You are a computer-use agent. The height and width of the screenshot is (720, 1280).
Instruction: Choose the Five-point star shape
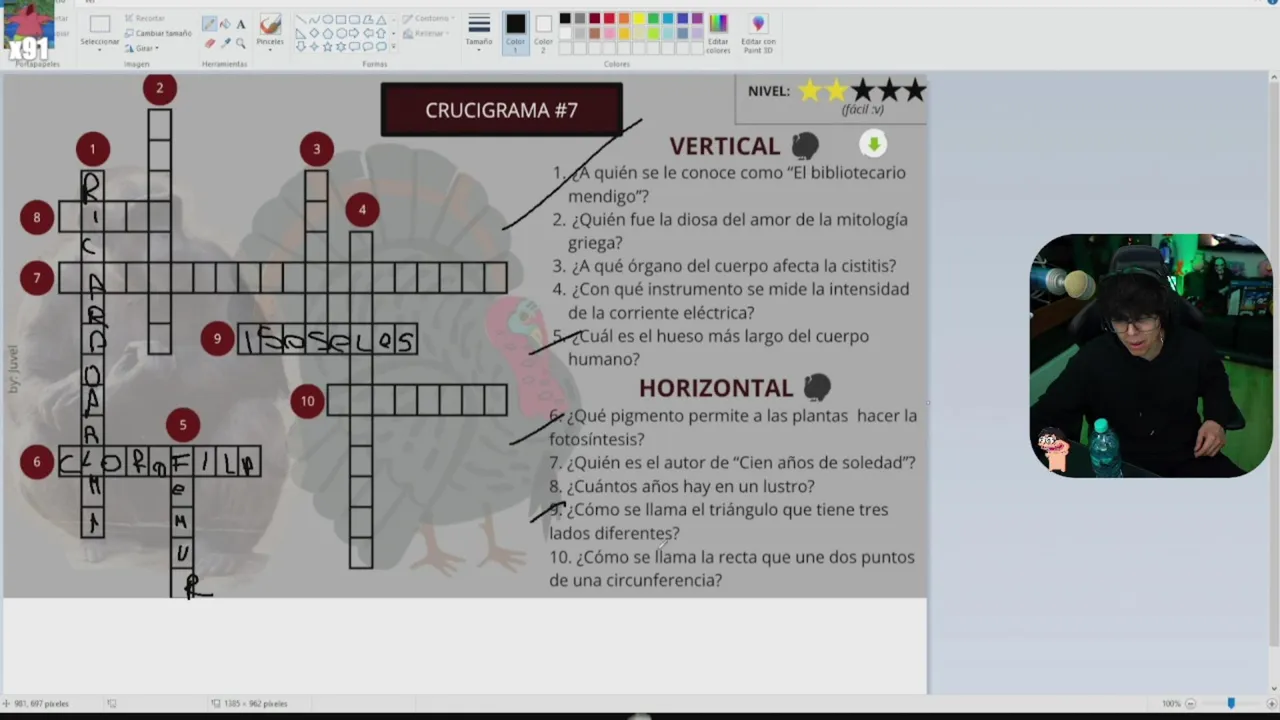(327, 46)
